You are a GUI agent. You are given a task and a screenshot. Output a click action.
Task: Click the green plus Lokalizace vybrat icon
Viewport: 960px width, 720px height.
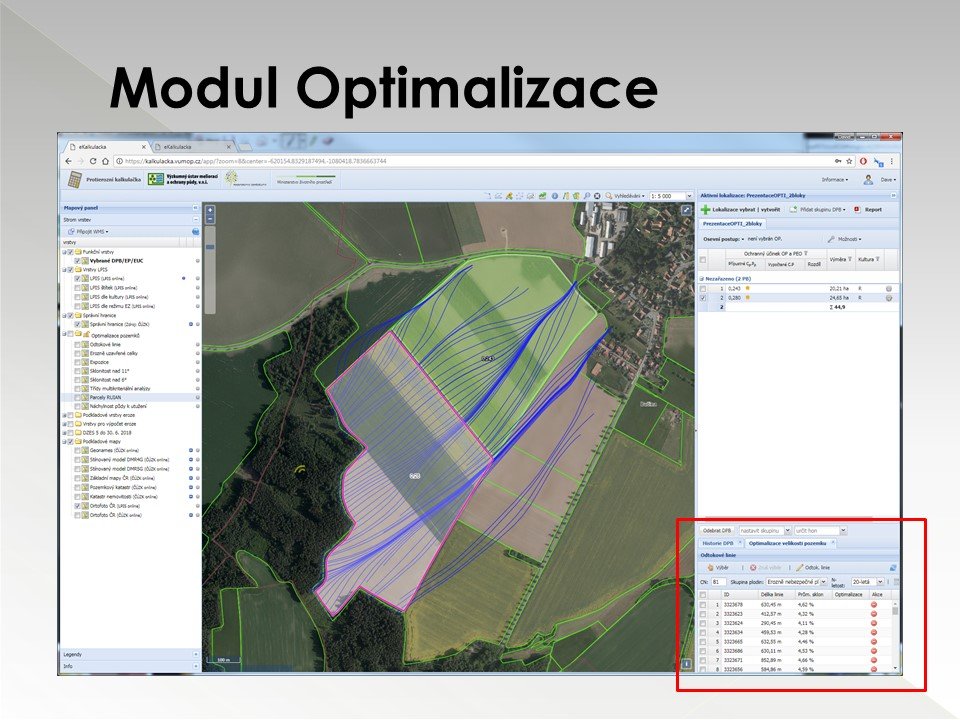tap(706, 210)
